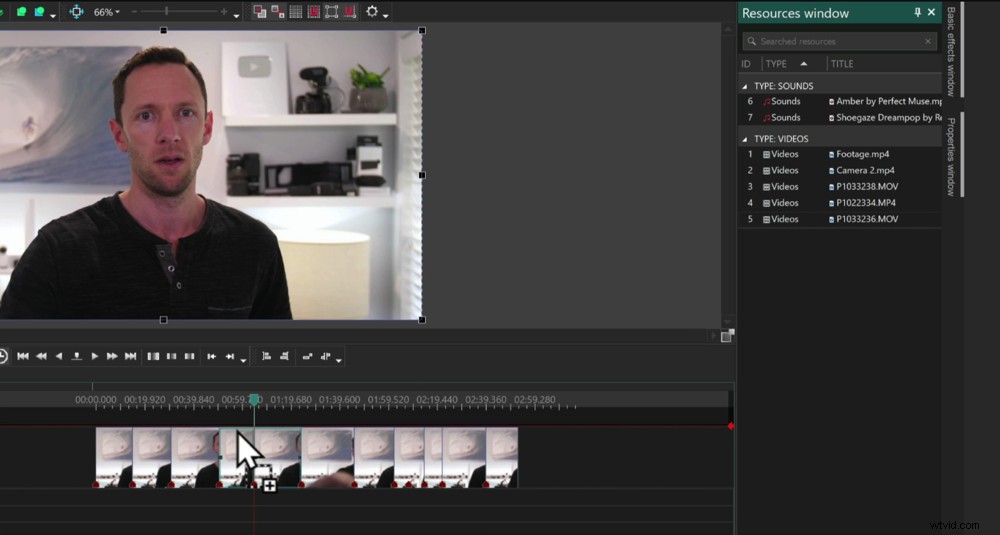
Task: Click the blue-green speech bubble icon
Action: [40, 11]
